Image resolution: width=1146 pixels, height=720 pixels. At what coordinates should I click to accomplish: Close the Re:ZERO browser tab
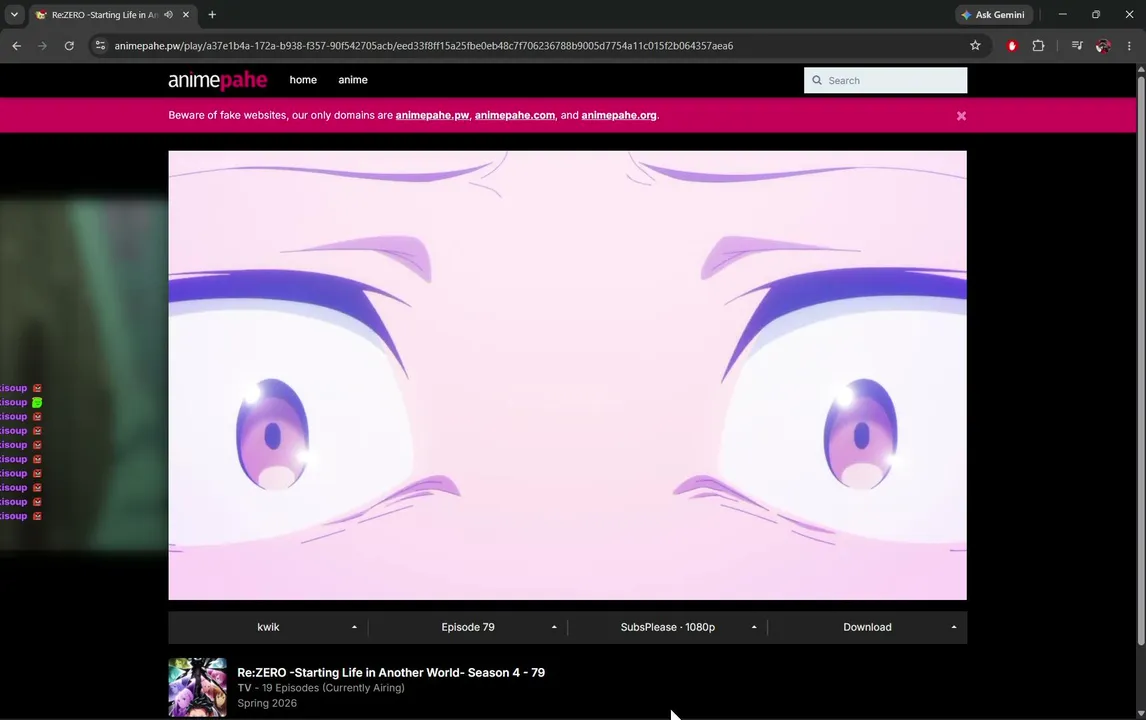coord(186,15)
